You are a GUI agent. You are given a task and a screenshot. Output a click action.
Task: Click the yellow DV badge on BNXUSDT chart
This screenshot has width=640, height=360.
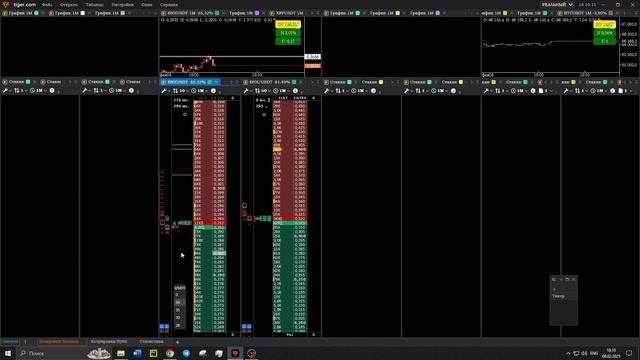click(x=288, y=25)
